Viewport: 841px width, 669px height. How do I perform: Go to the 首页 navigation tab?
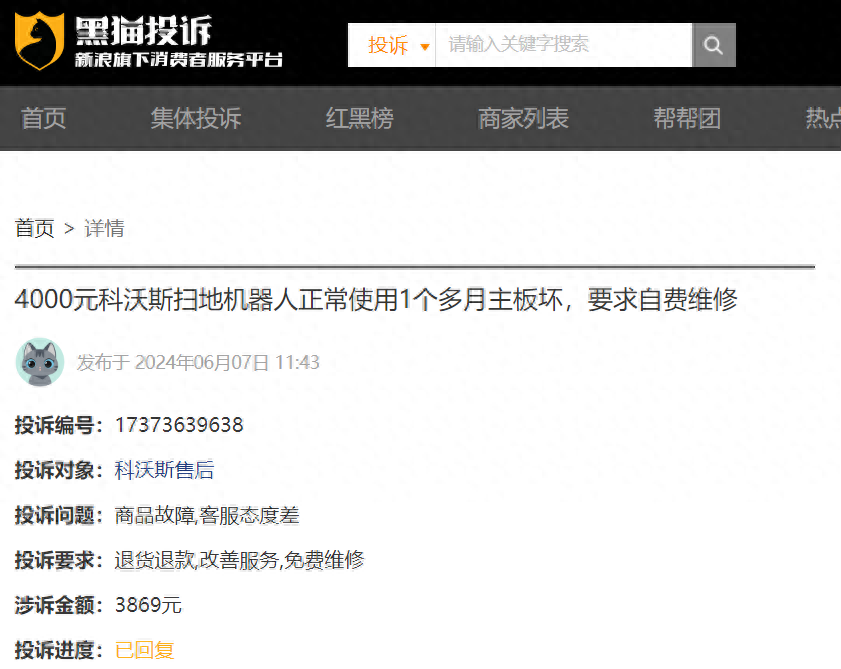tap(43, 118)
